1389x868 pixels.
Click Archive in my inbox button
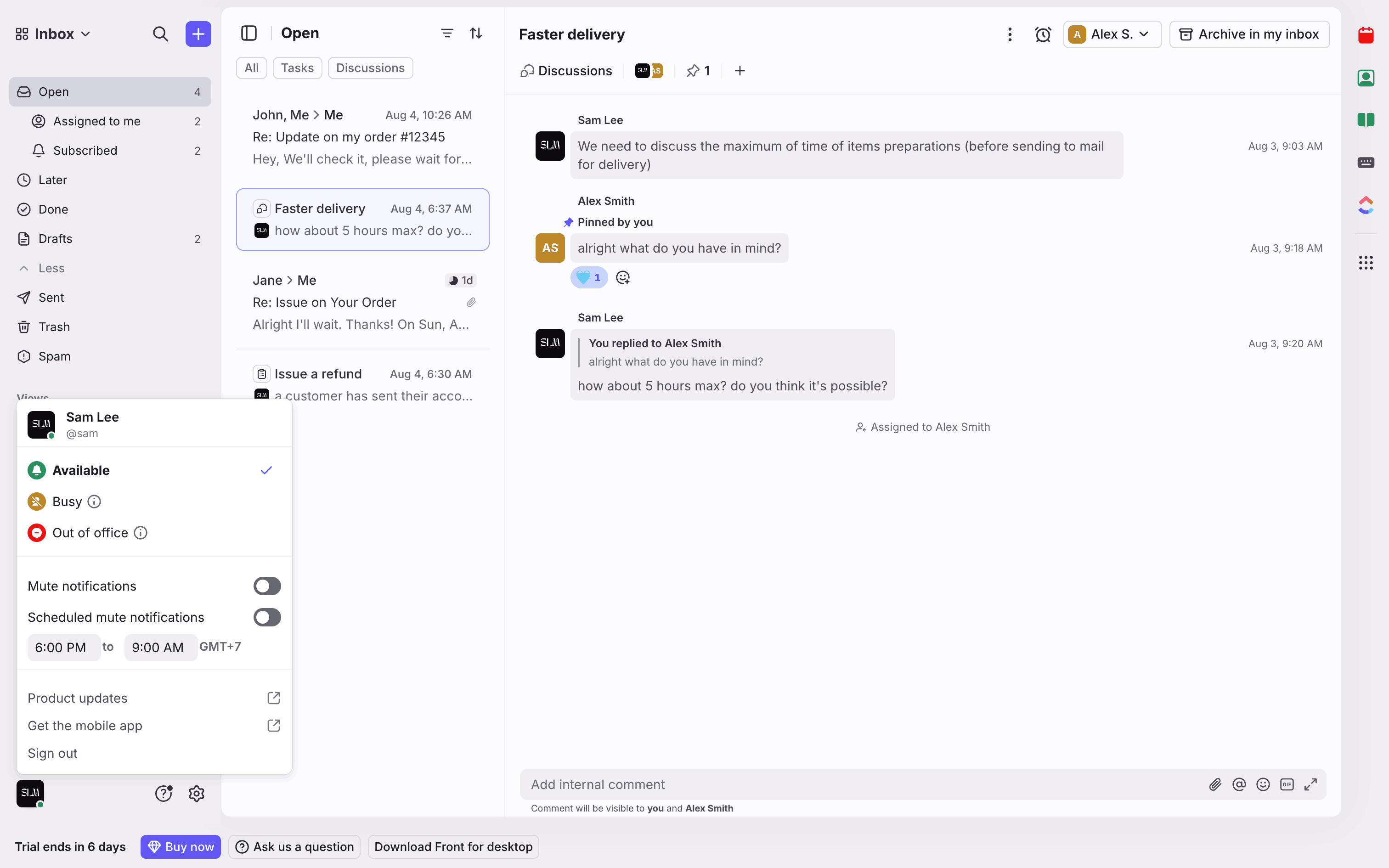point(1249,34)
